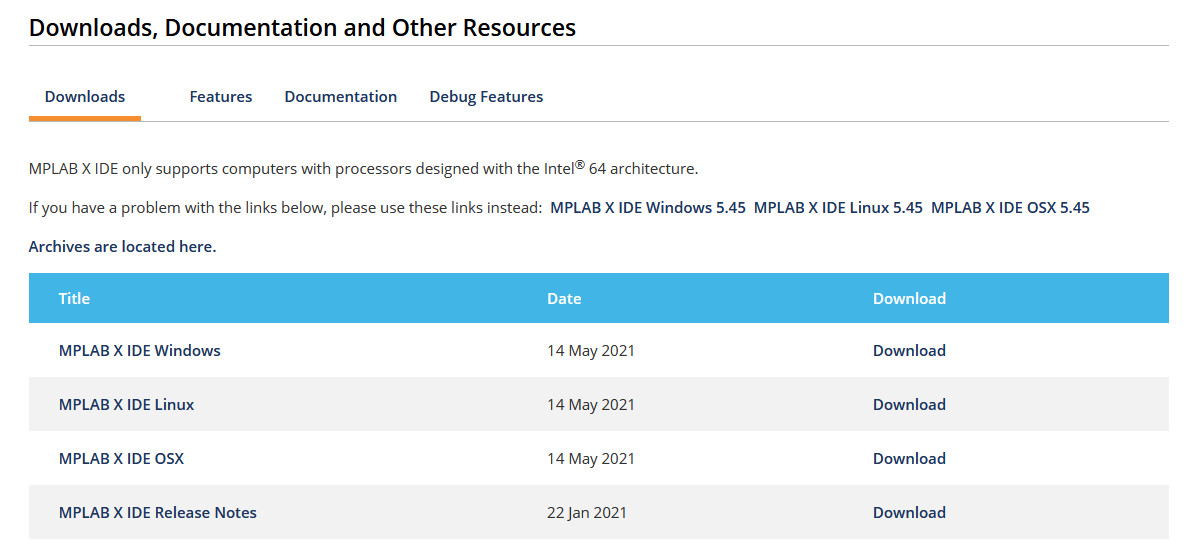
Task: Click MPLAB X IDE Windows title link
Action: [140, 351]
